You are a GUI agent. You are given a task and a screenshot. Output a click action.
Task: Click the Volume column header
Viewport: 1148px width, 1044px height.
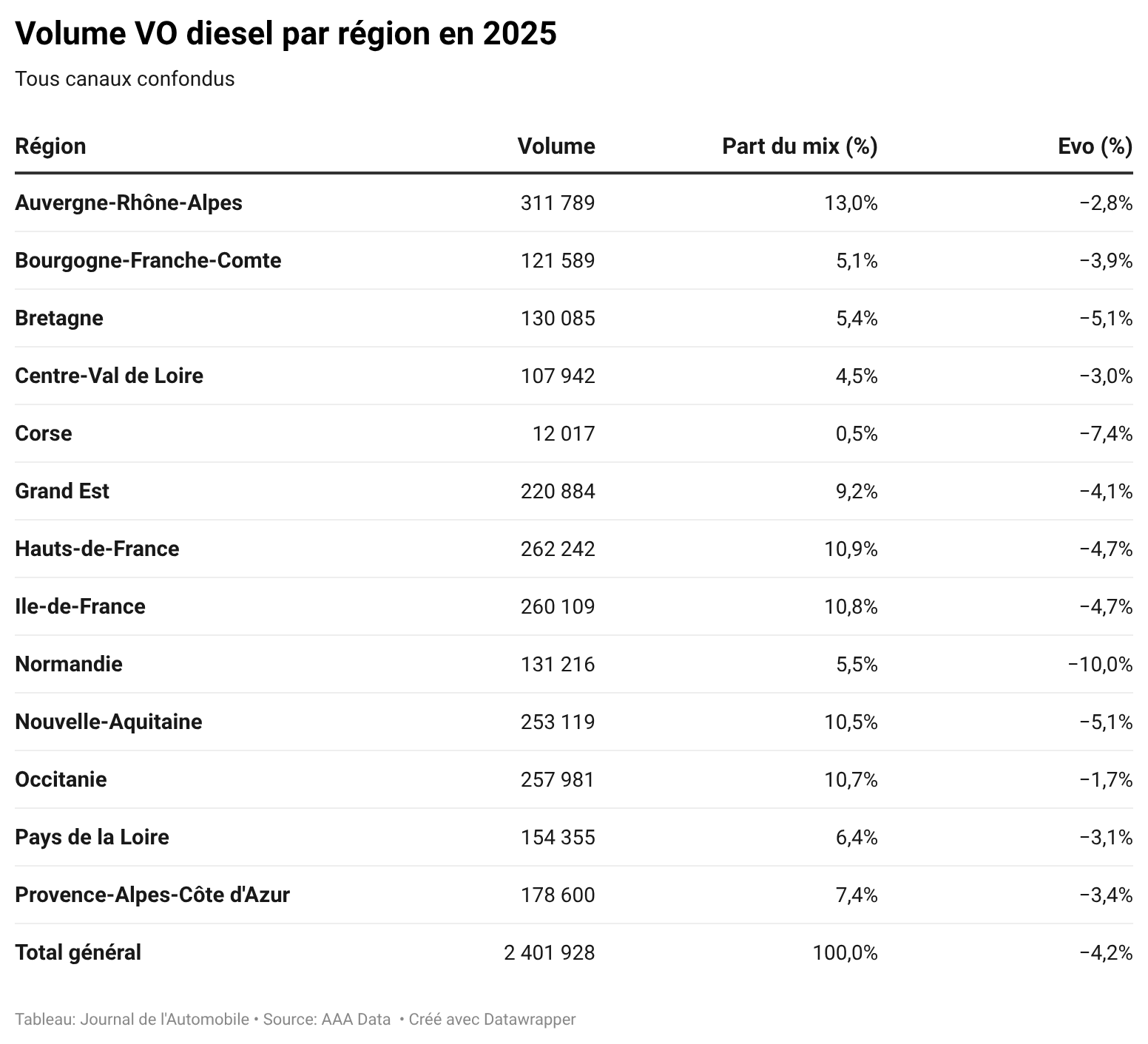(x=556, y=146)
